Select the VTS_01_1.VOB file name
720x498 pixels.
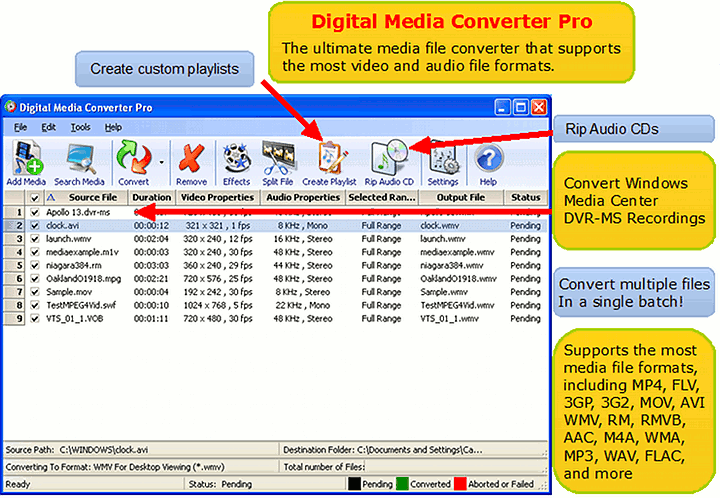(74, 319)
